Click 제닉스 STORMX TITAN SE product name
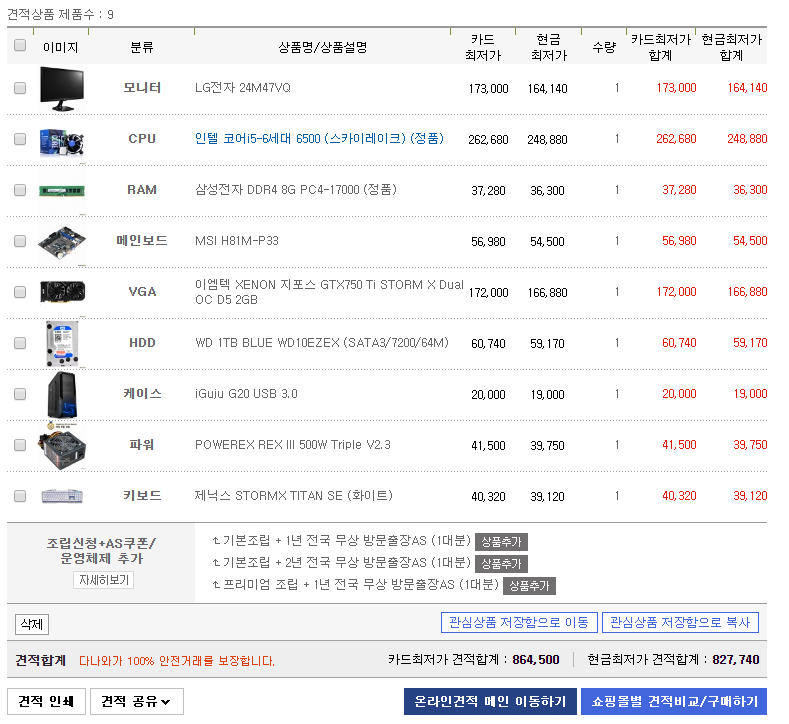The height and width of the screenshot is (724, 789). (x=293, y=496)
